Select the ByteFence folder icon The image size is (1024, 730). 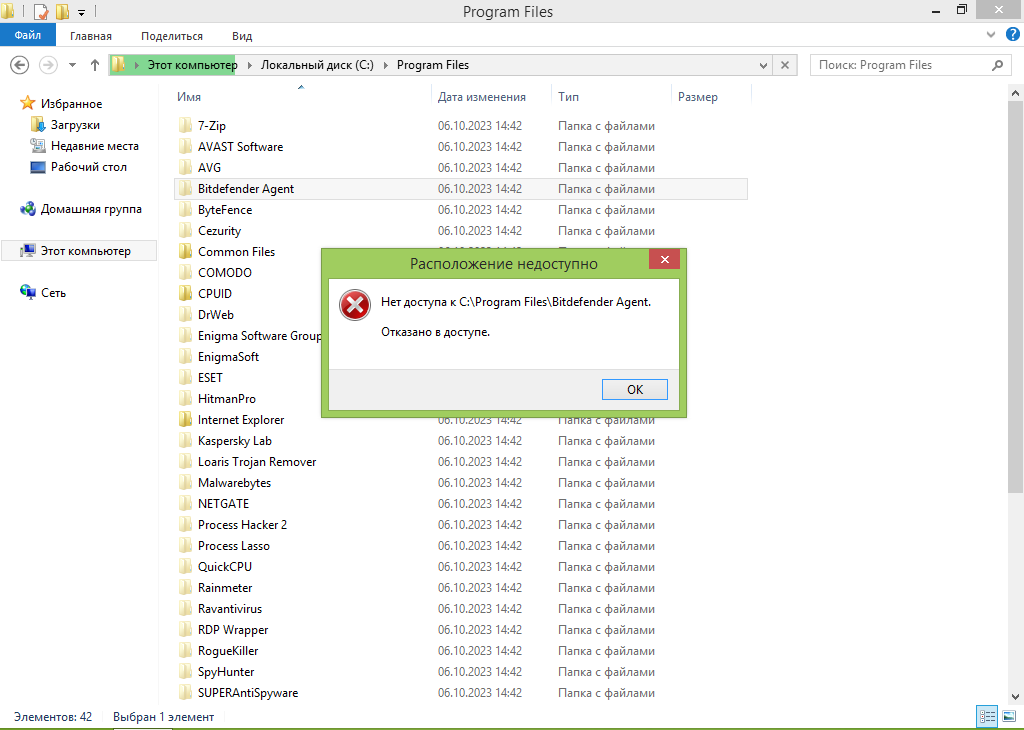pos(185,210)
